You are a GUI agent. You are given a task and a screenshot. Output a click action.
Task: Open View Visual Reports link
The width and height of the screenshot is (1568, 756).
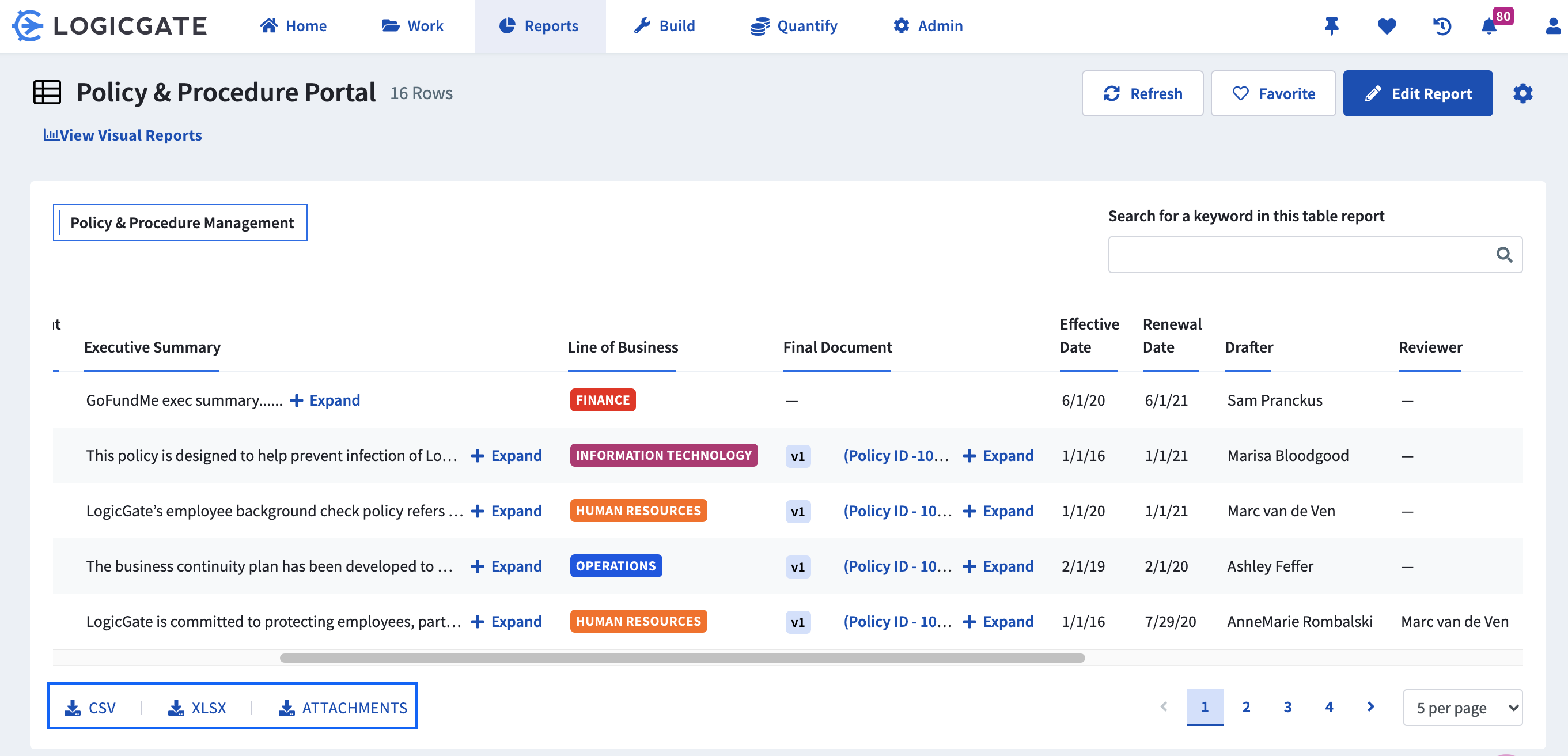(x=122, y=135)
